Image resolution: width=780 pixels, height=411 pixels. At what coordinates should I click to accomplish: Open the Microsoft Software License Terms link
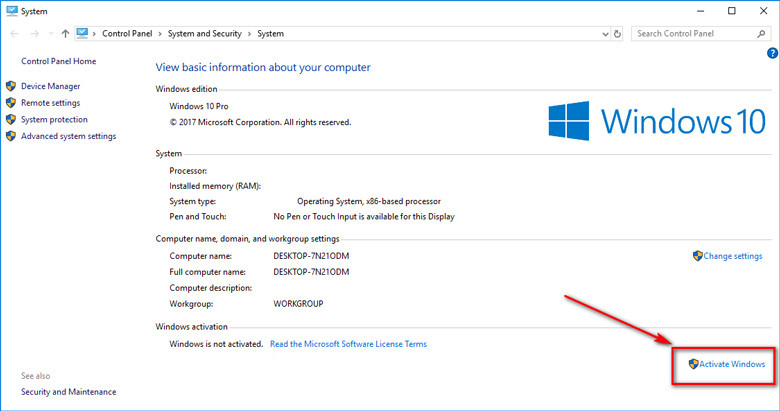348,344
